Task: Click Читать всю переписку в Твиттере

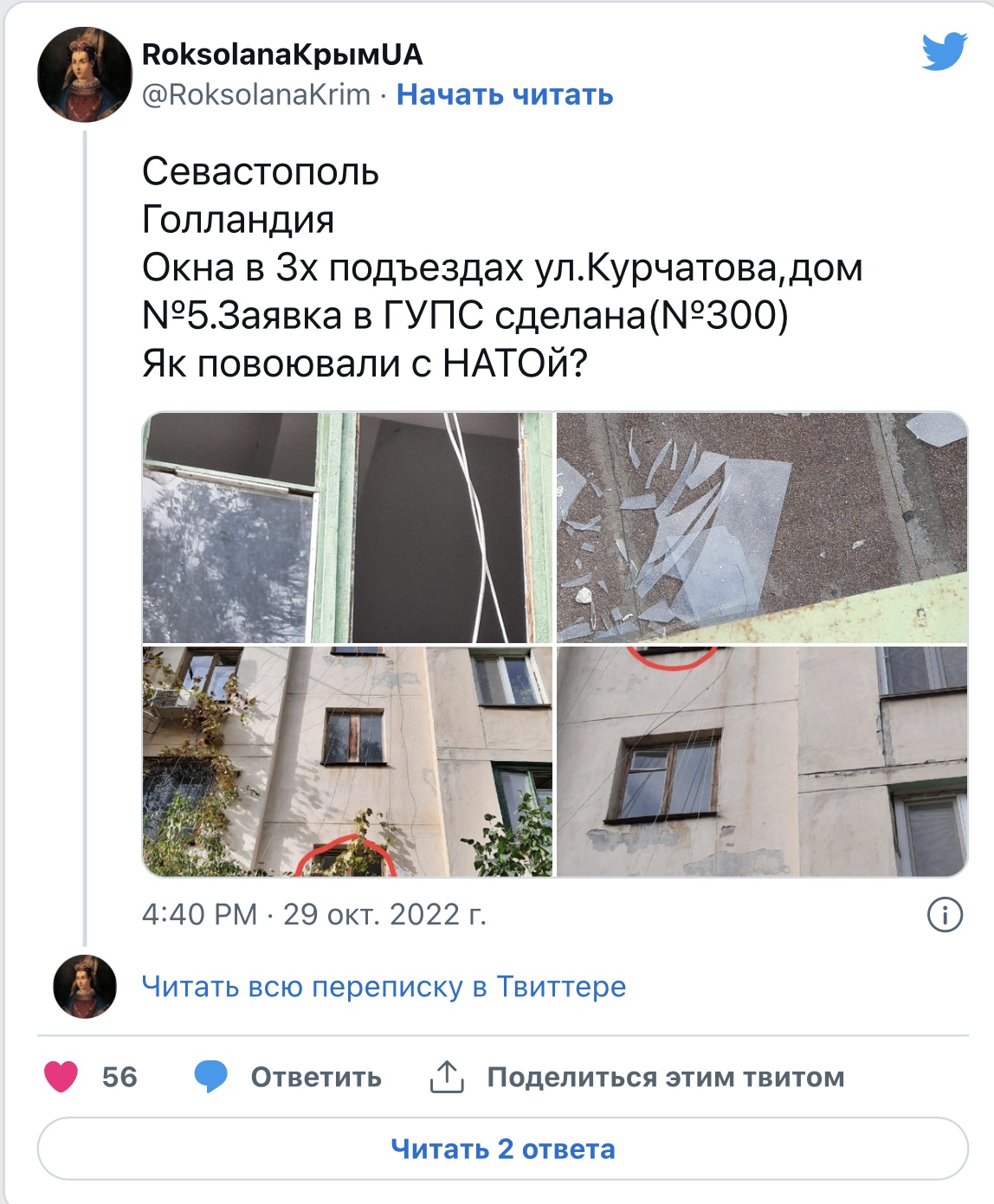Action: [x=384, y=987]
